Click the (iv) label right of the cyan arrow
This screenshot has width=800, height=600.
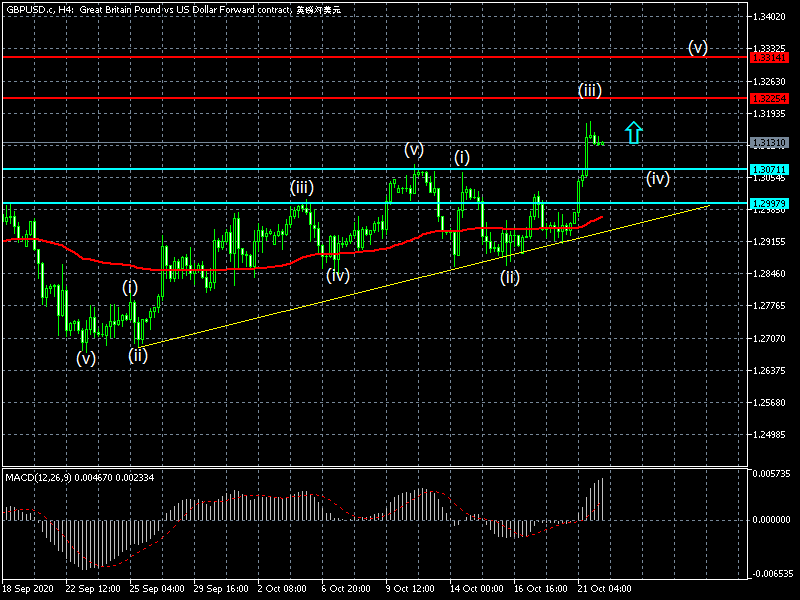pyautogui.click(x=657, y=178)
